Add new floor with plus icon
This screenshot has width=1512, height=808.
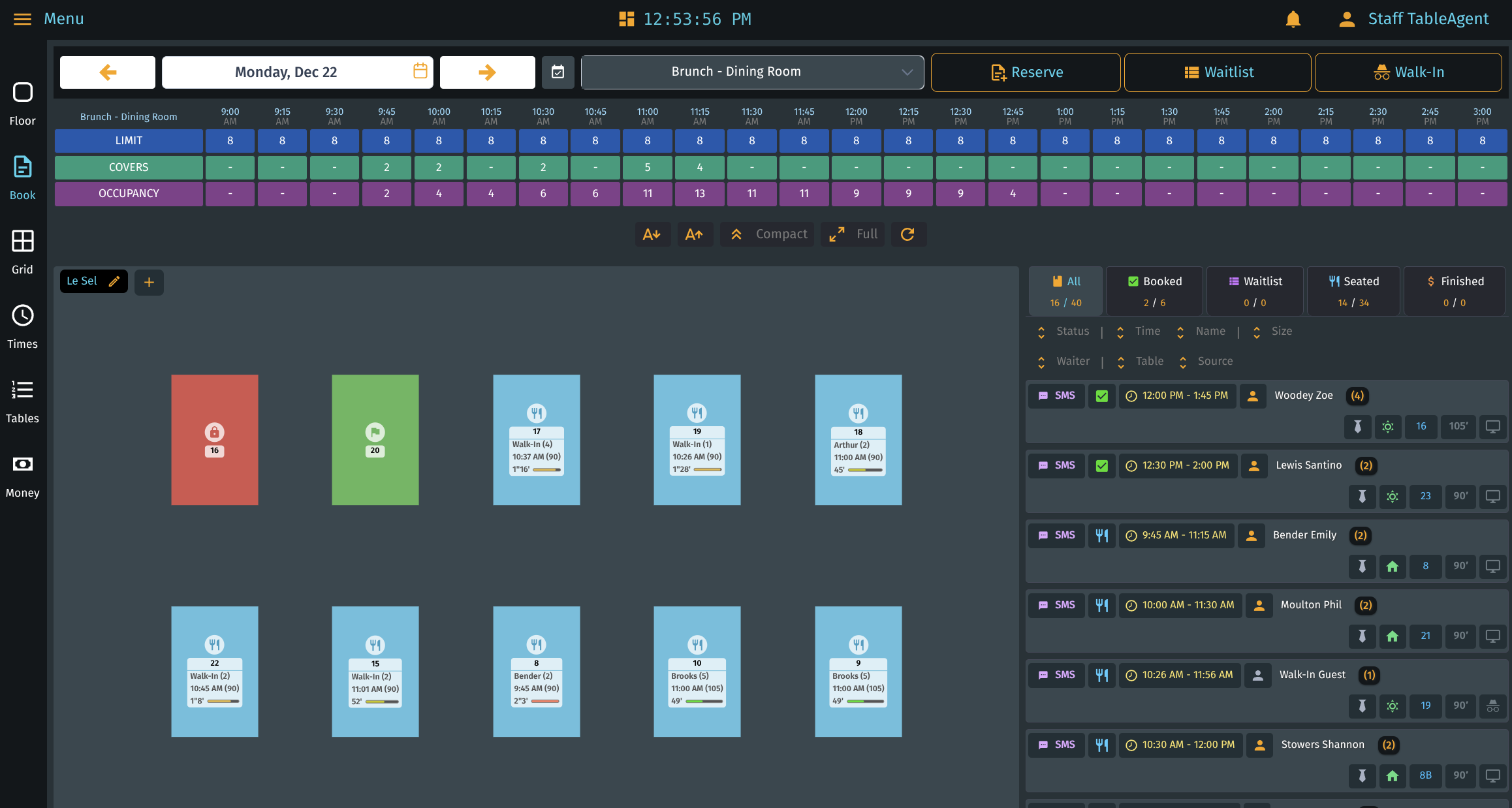(149, 282)
